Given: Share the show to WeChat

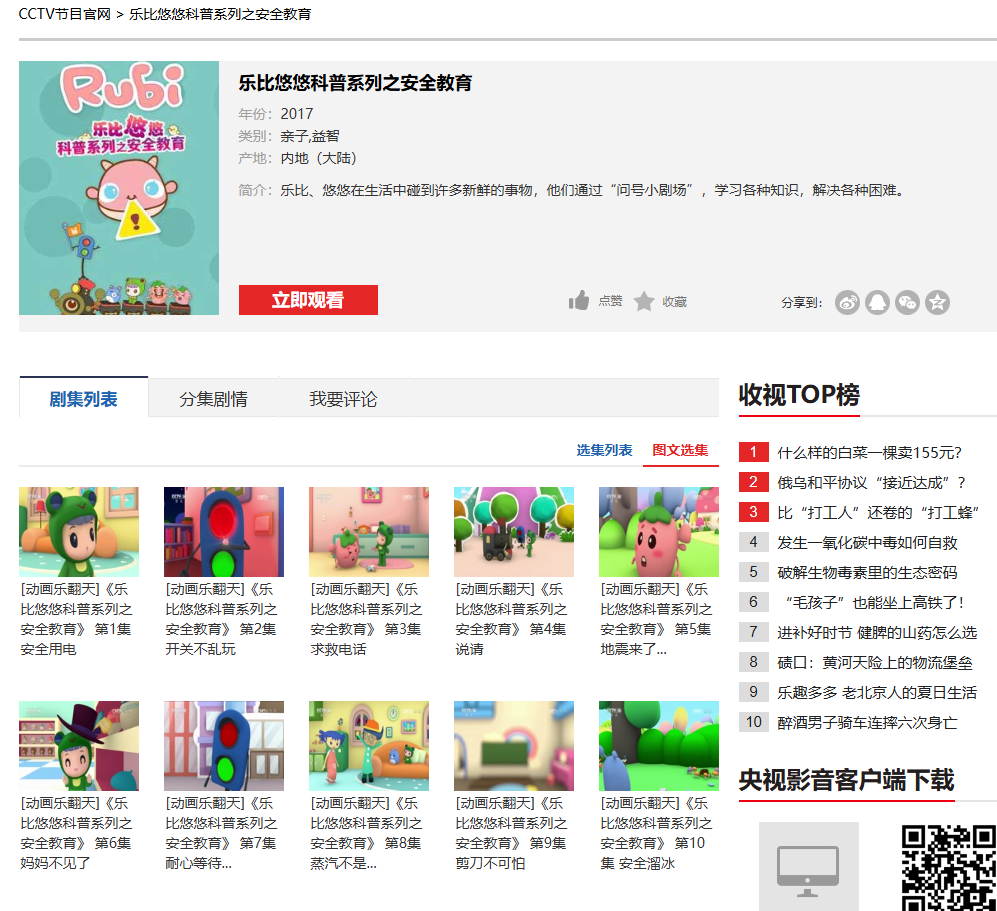Looking at the screenshot, I should [x=907, y=302].
